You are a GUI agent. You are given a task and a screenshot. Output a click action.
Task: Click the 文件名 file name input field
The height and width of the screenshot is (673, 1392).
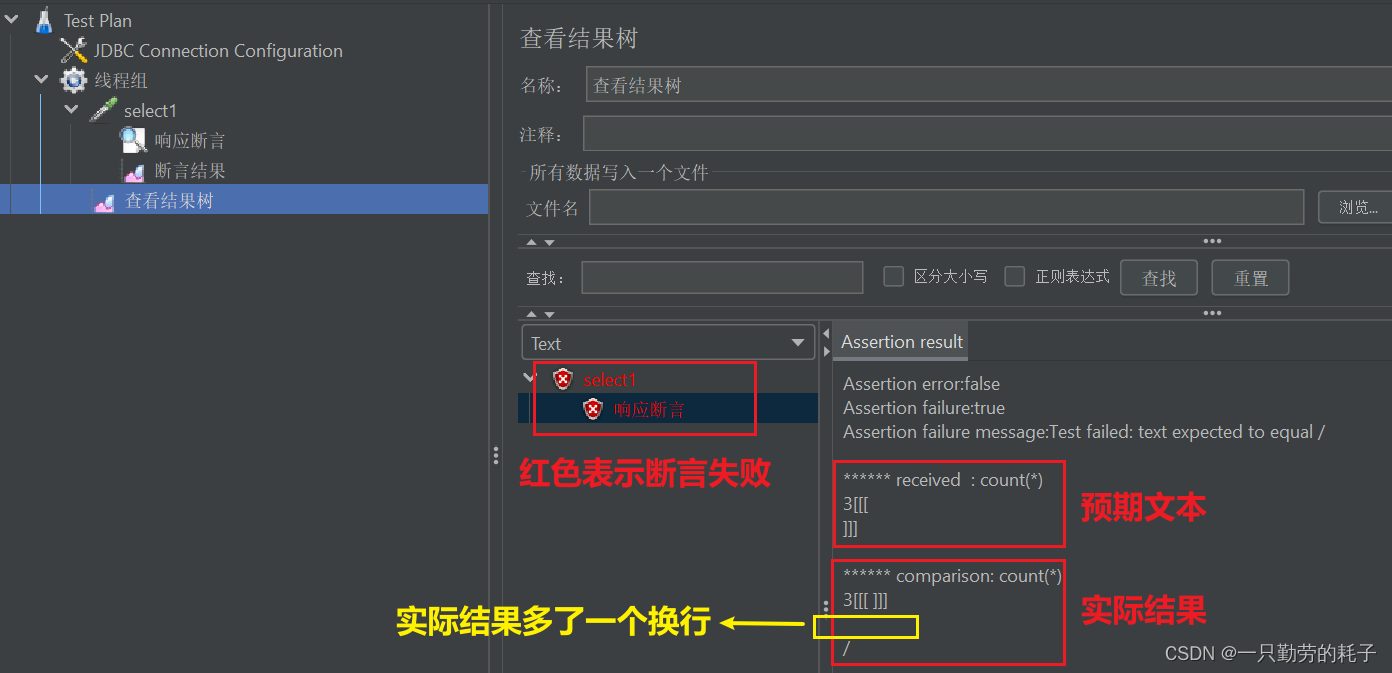(x=946, y=207)
